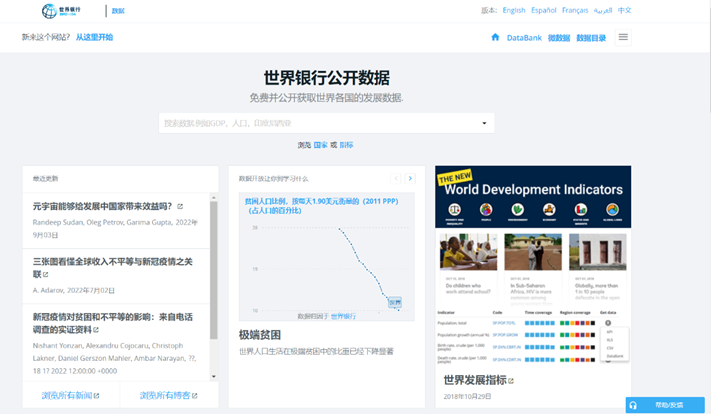711x414 pixels.
Task: Click SP.POP.GROW indicator code
Action: coord(505,335)
